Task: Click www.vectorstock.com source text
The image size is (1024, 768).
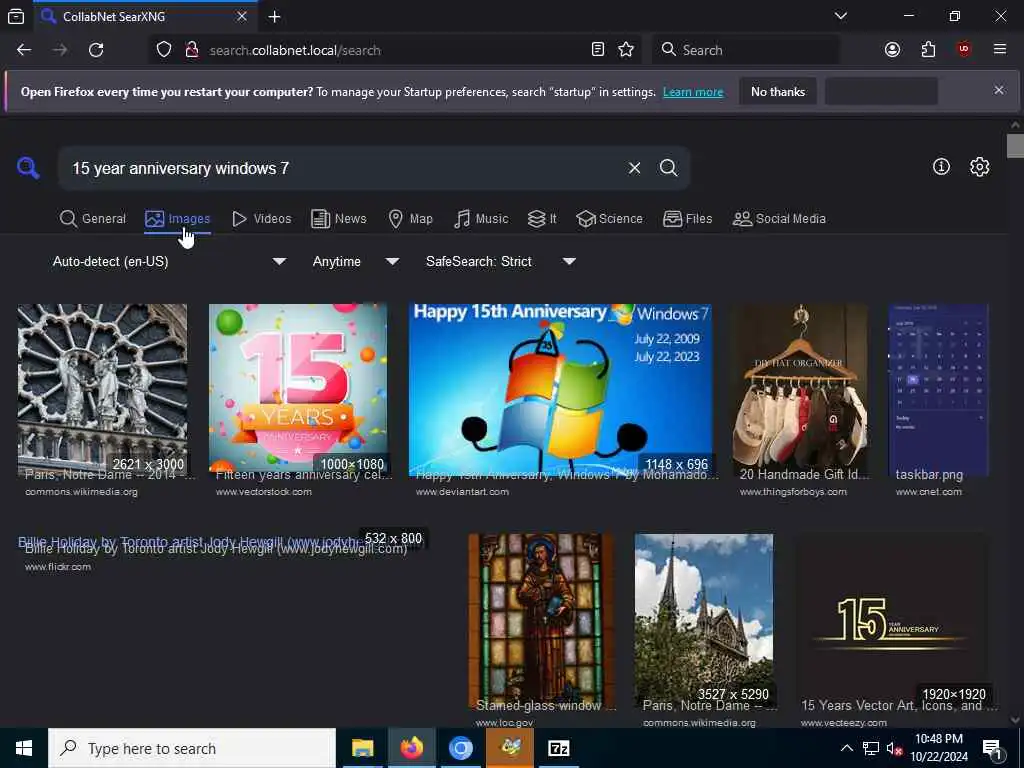Action: (x=264, y=492)
